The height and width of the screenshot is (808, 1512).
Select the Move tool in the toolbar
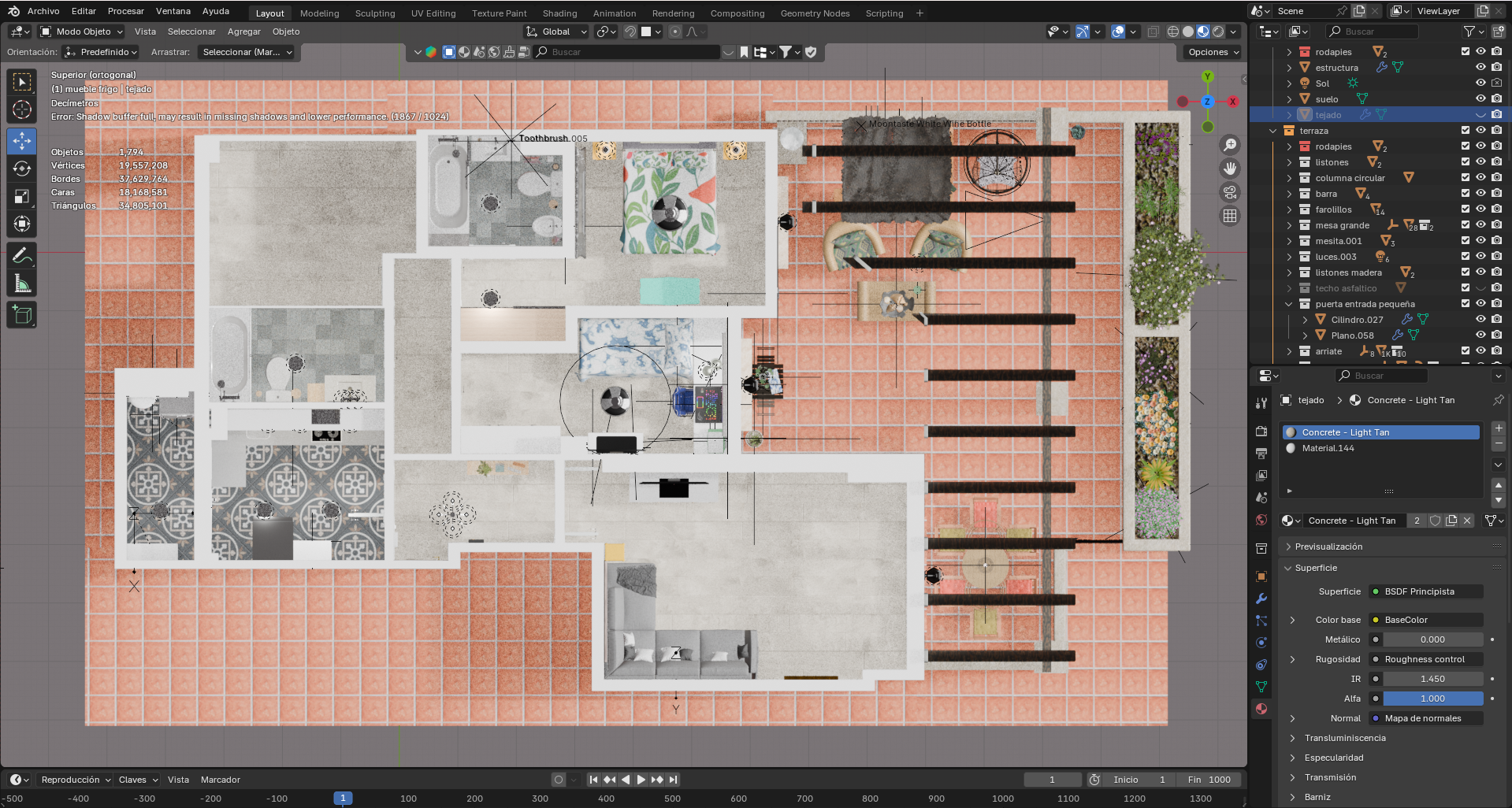pyautogui.click(x=22, y=141)
